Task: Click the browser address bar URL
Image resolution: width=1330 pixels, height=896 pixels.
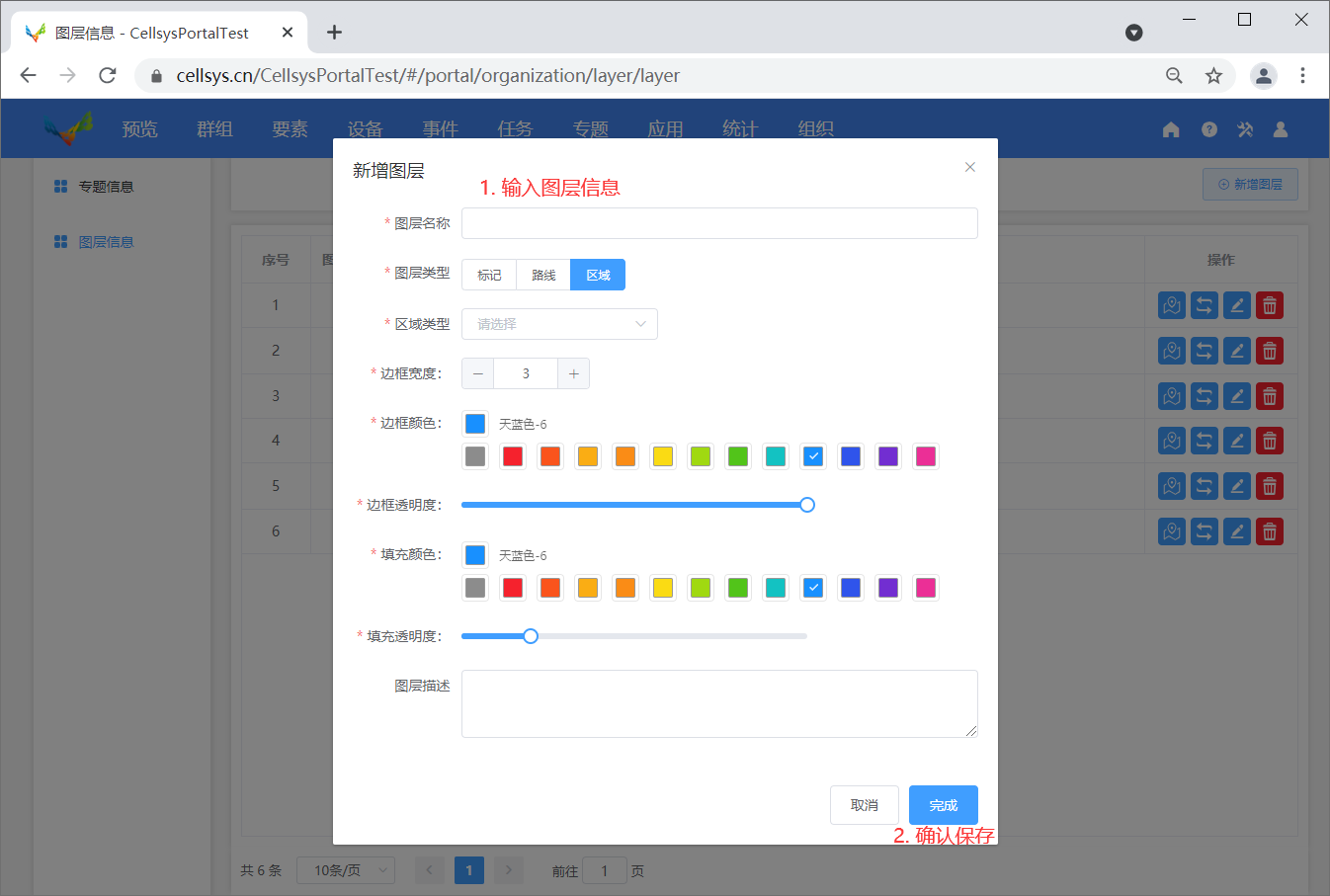Action: click(x=428, y=75)
